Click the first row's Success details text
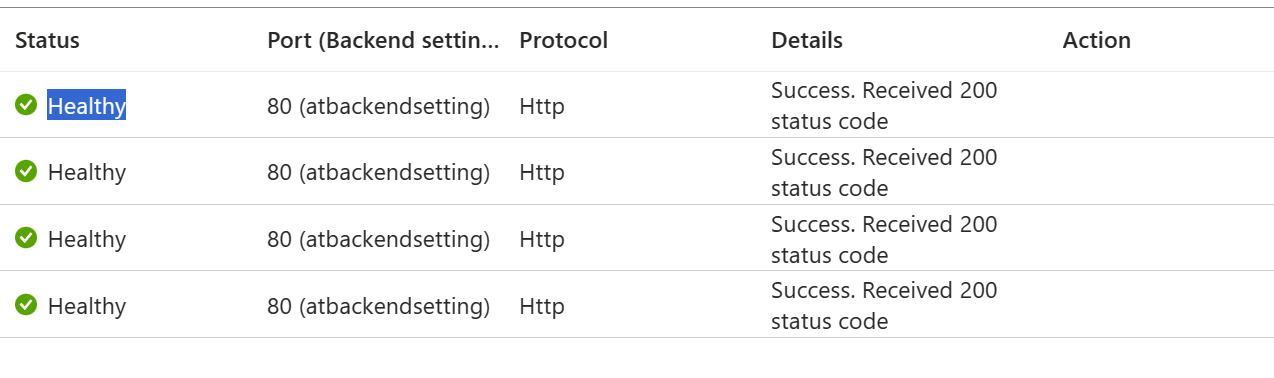The image size is (1274, 378). (884, 106)
